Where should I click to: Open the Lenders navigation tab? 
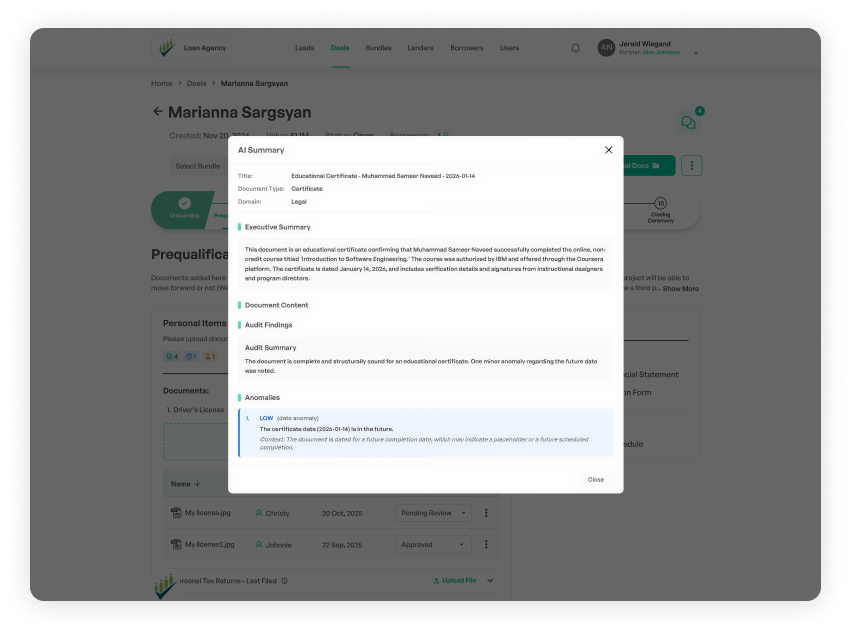pyautogui.click(x=420, y=47)
